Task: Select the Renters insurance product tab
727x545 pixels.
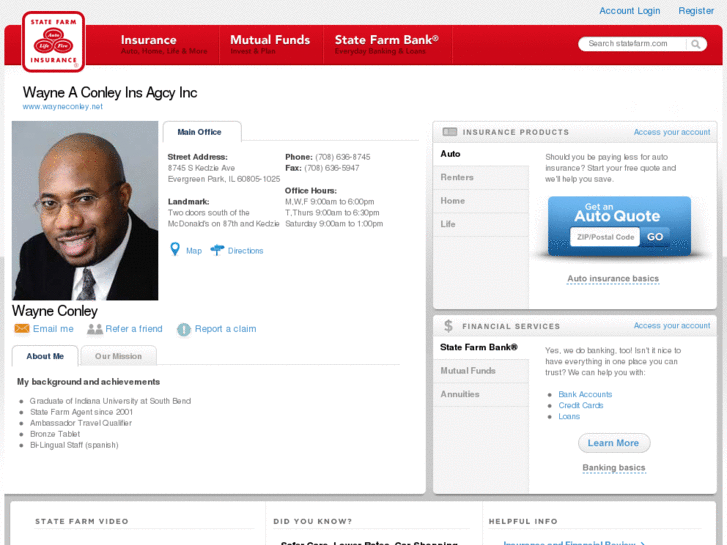Action: click(481, 177)
